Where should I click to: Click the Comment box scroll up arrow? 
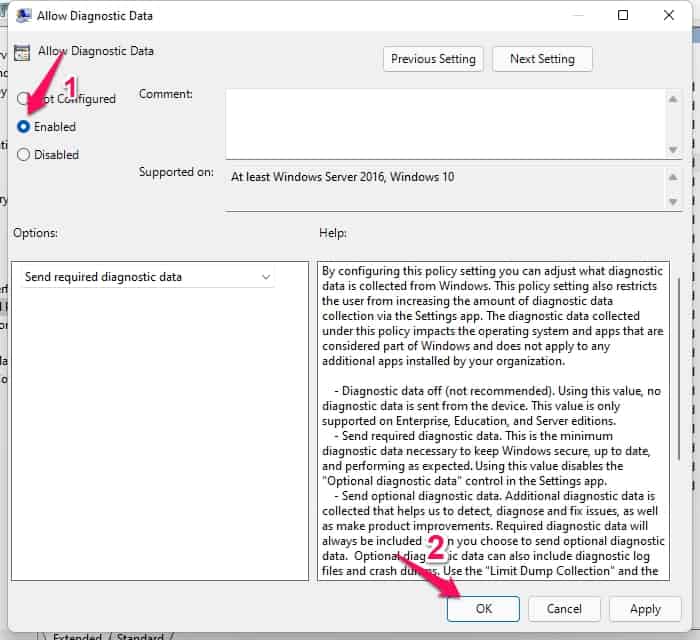pyautogui.click(x=673, y=99)
